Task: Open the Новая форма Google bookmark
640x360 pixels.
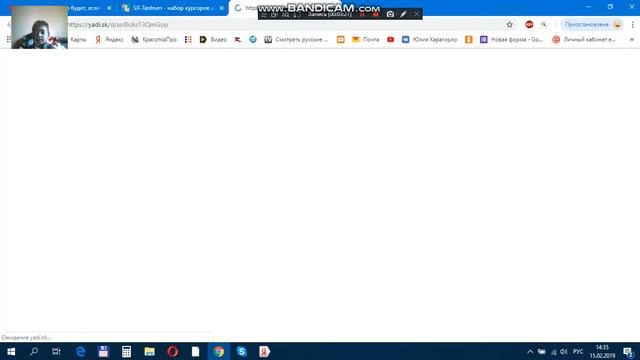Action: coord(511,40)
